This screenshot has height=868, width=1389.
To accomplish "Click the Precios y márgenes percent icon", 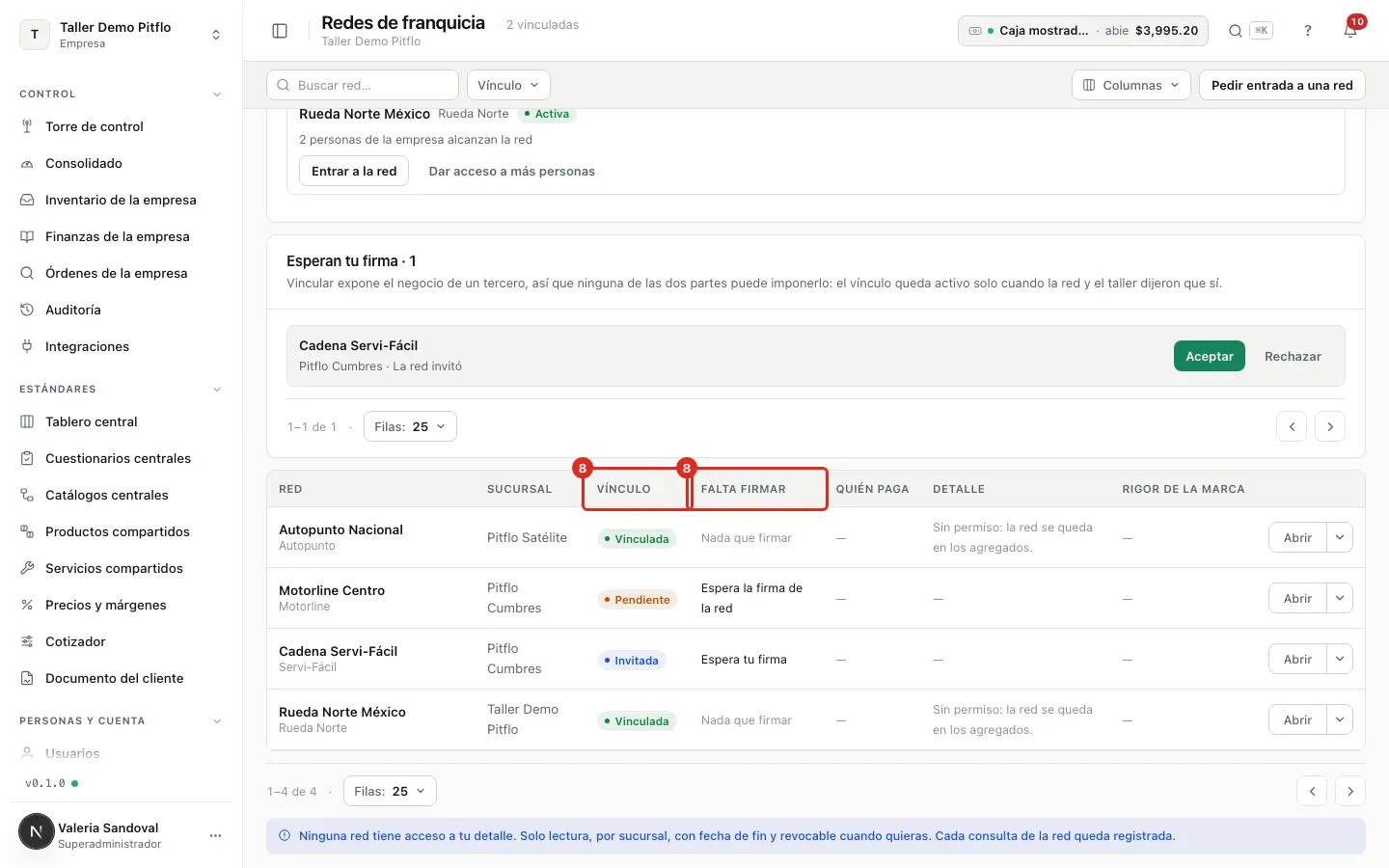I will (27, 605).
